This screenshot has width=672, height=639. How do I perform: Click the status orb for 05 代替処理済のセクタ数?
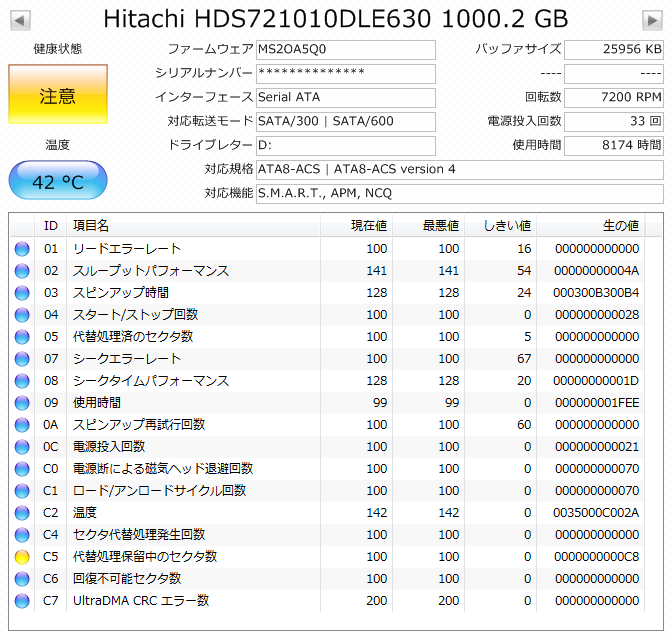[22, 337]
